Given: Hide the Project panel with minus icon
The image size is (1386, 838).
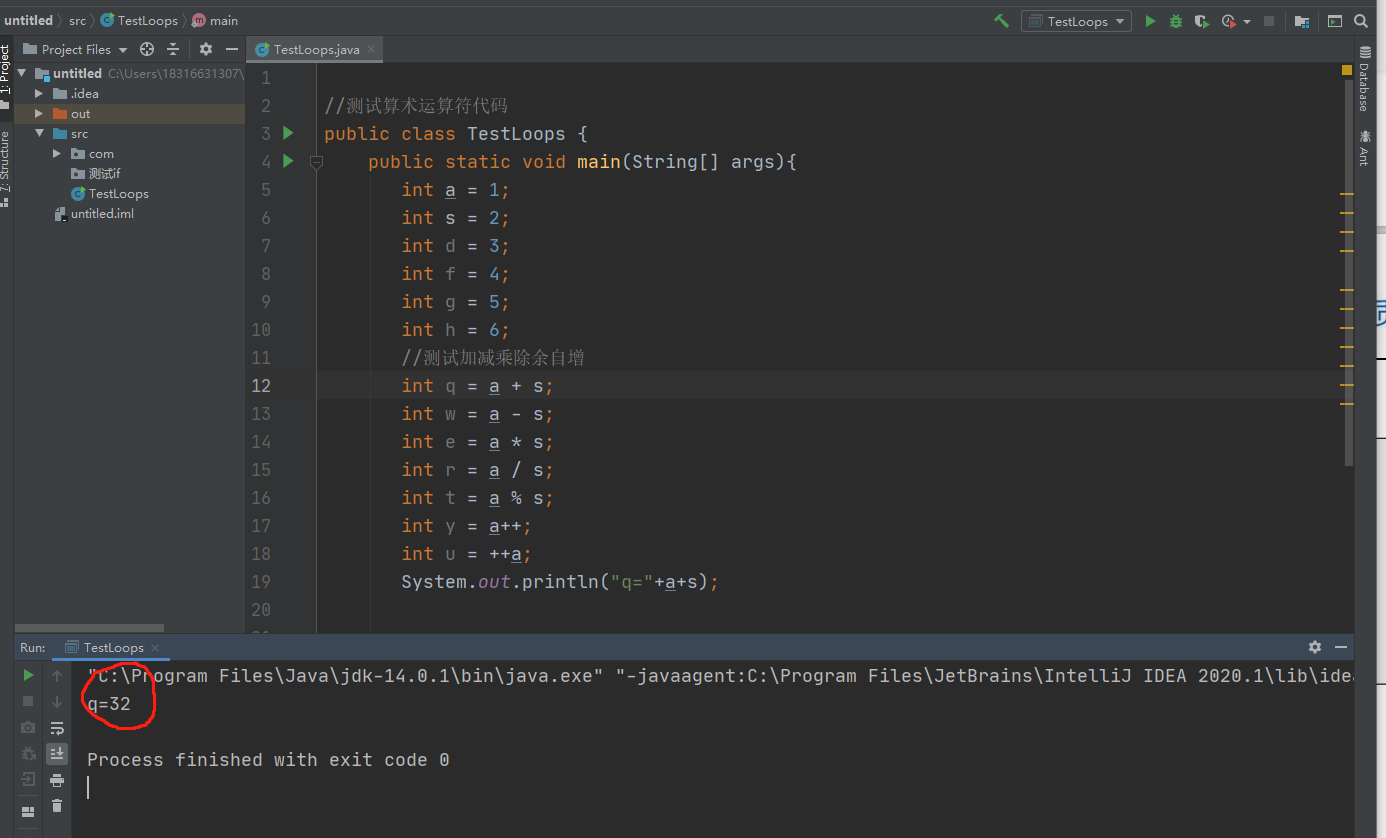Looking at the screenshot, I should click(x=232, y=49).
